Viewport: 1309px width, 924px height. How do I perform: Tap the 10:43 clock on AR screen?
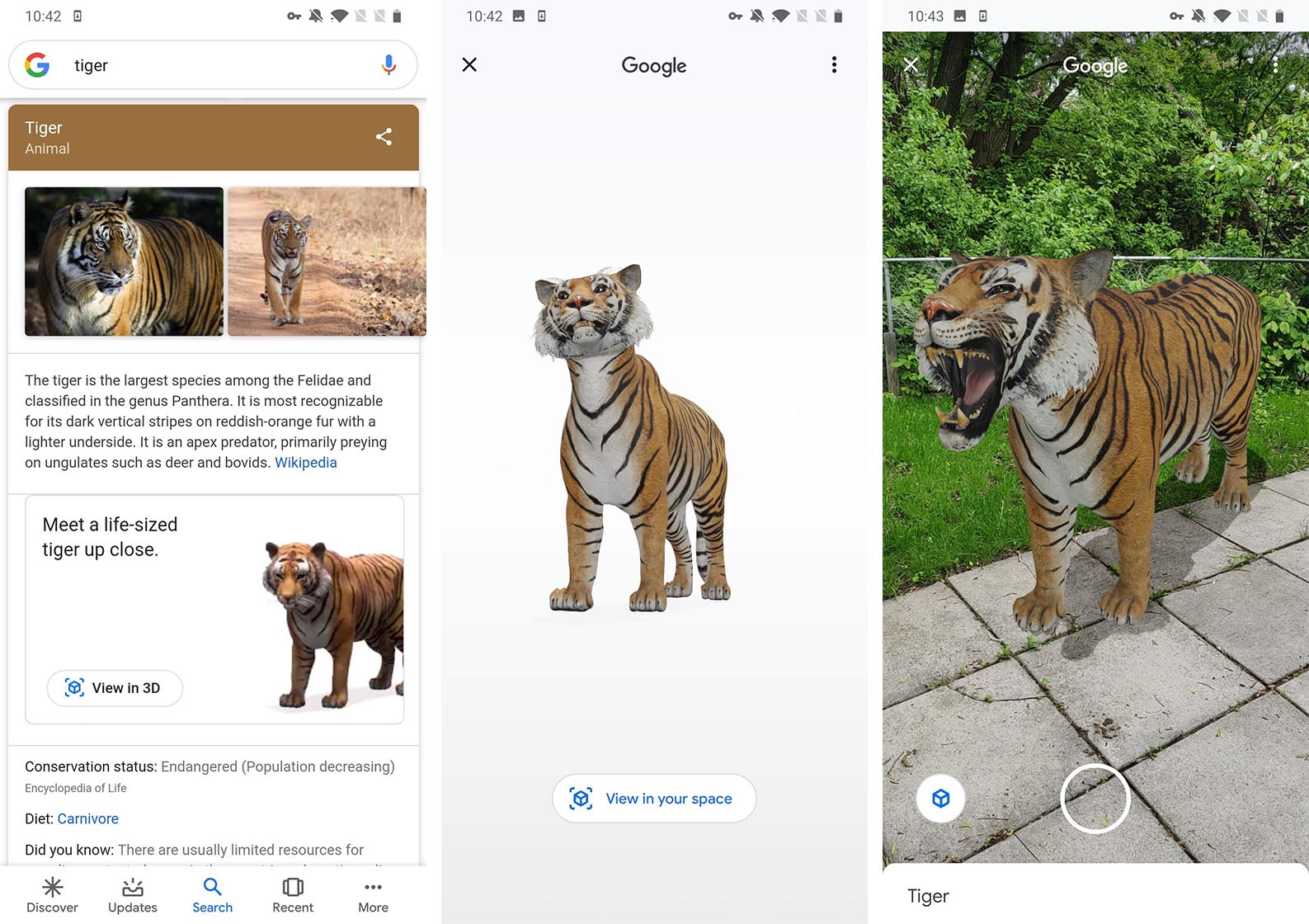925,16
